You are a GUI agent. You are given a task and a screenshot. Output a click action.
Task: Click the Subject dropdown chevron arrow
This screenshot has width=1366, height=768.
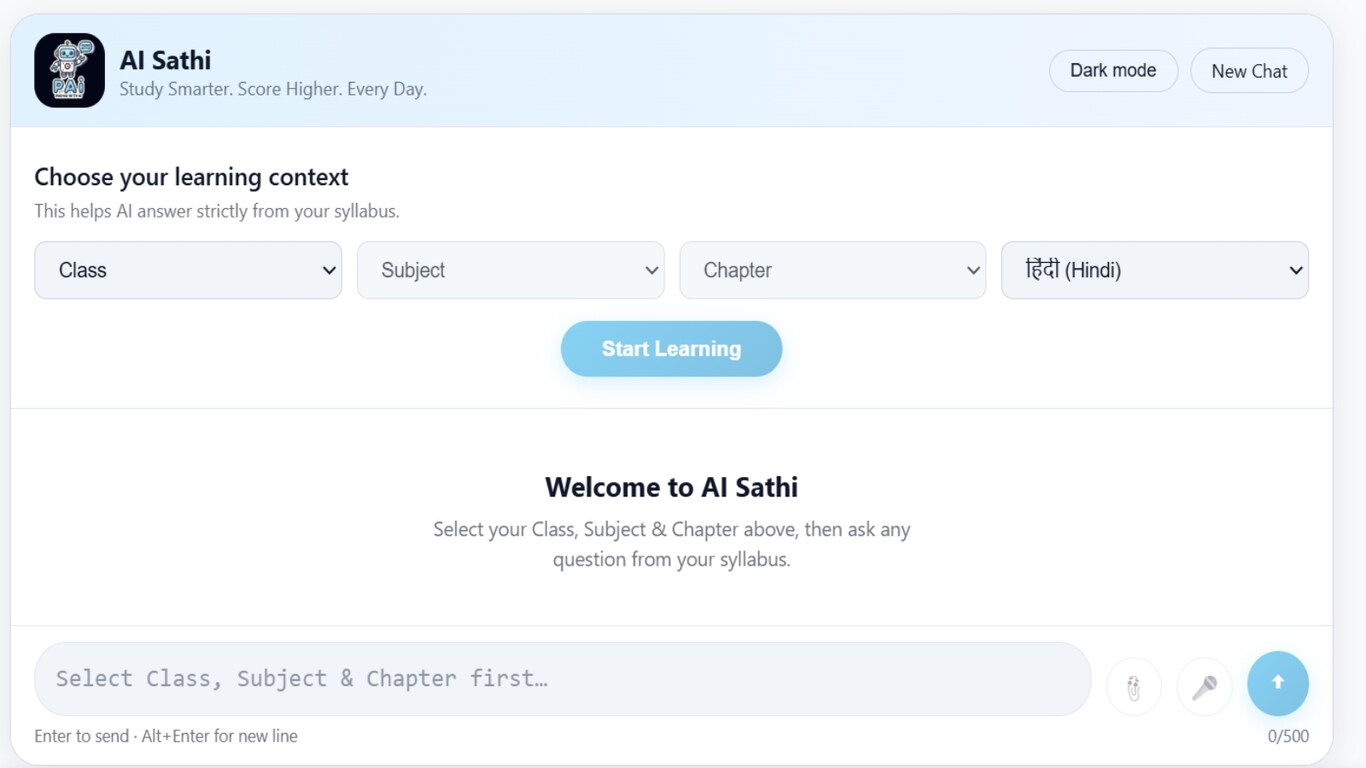coord(651,270)
